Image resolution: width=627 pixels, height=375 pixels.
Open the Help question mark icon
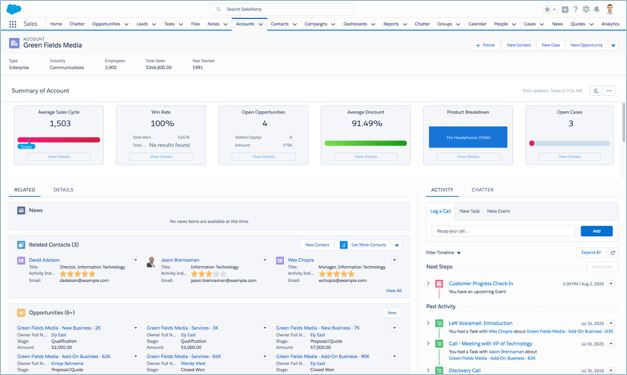point(575,9)
